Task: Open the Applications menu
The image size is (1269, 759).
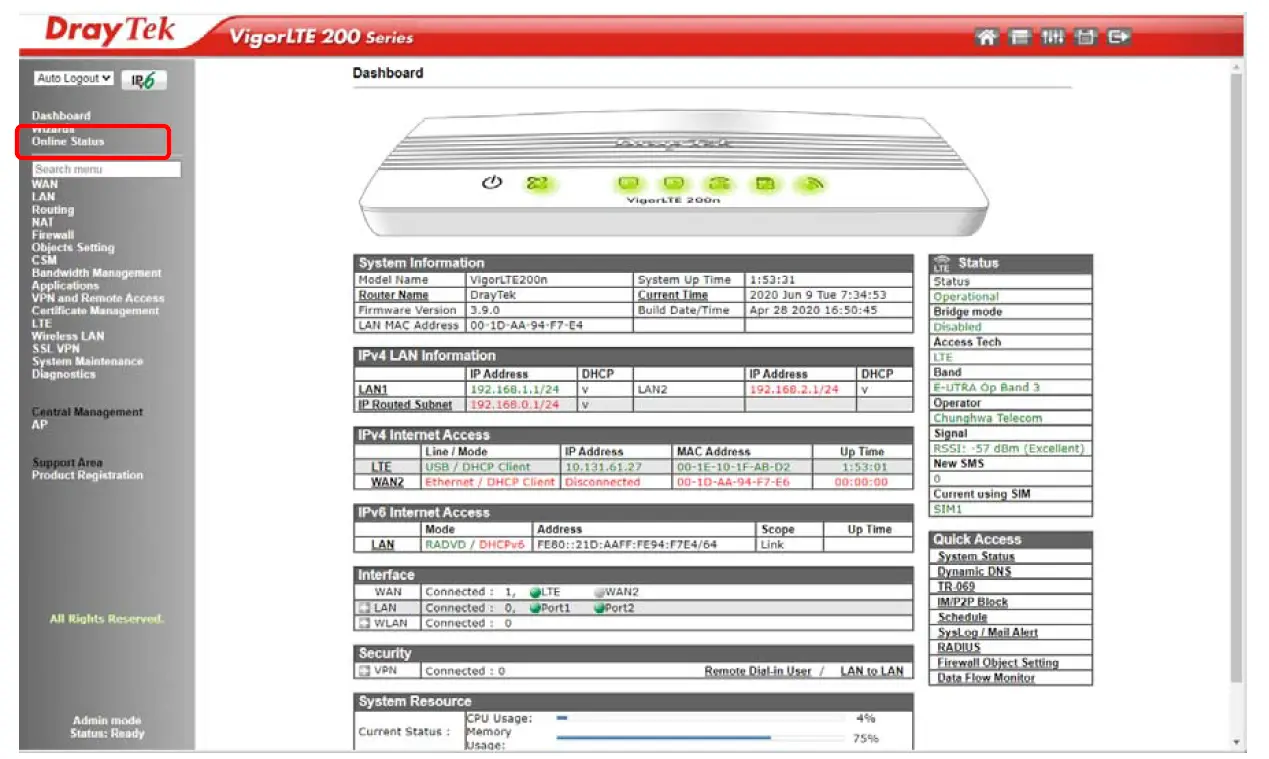Action: tap(65, 286)
